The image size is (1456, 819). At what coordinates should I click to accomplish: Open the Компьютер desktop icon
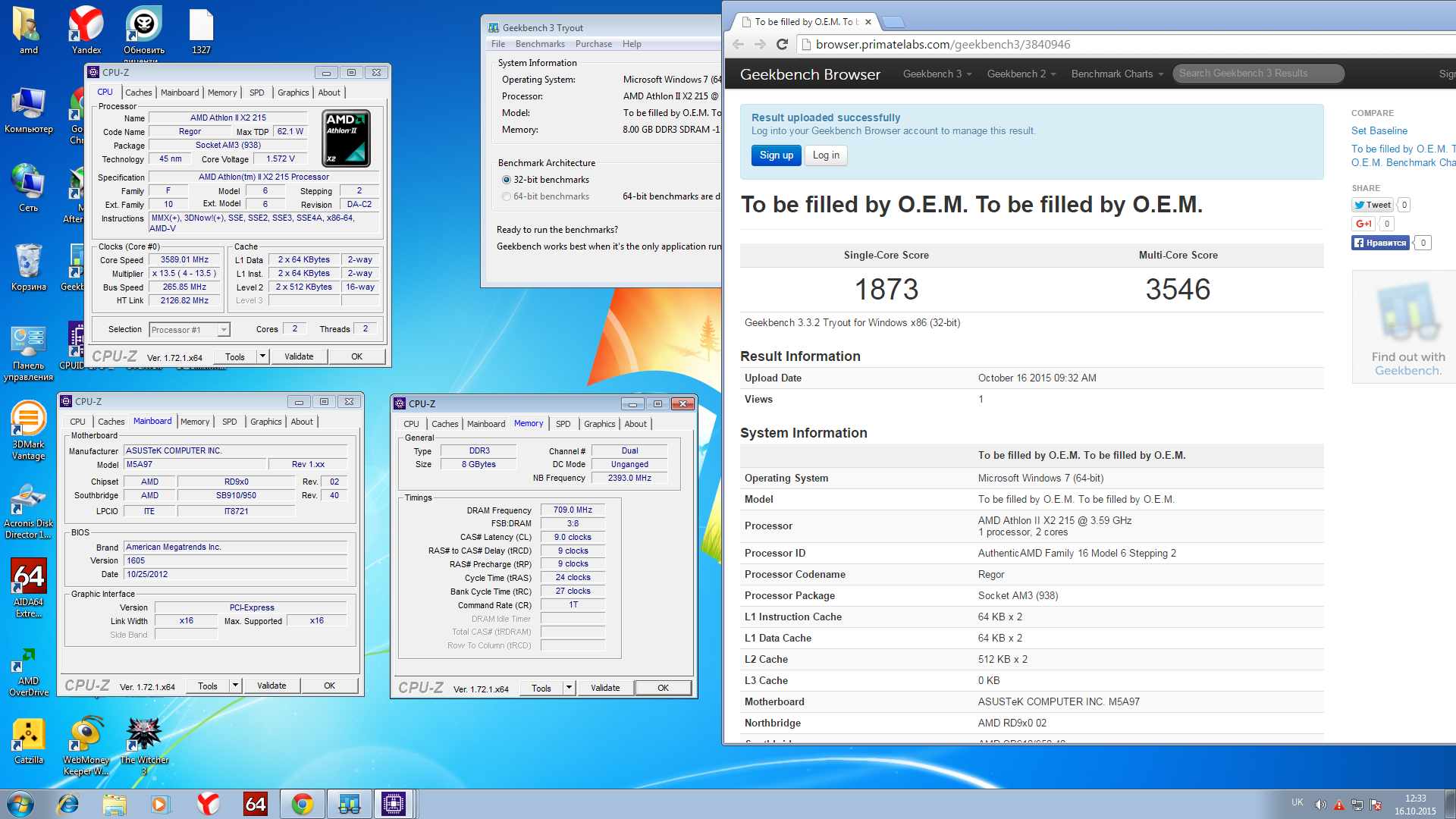(29, 111)
